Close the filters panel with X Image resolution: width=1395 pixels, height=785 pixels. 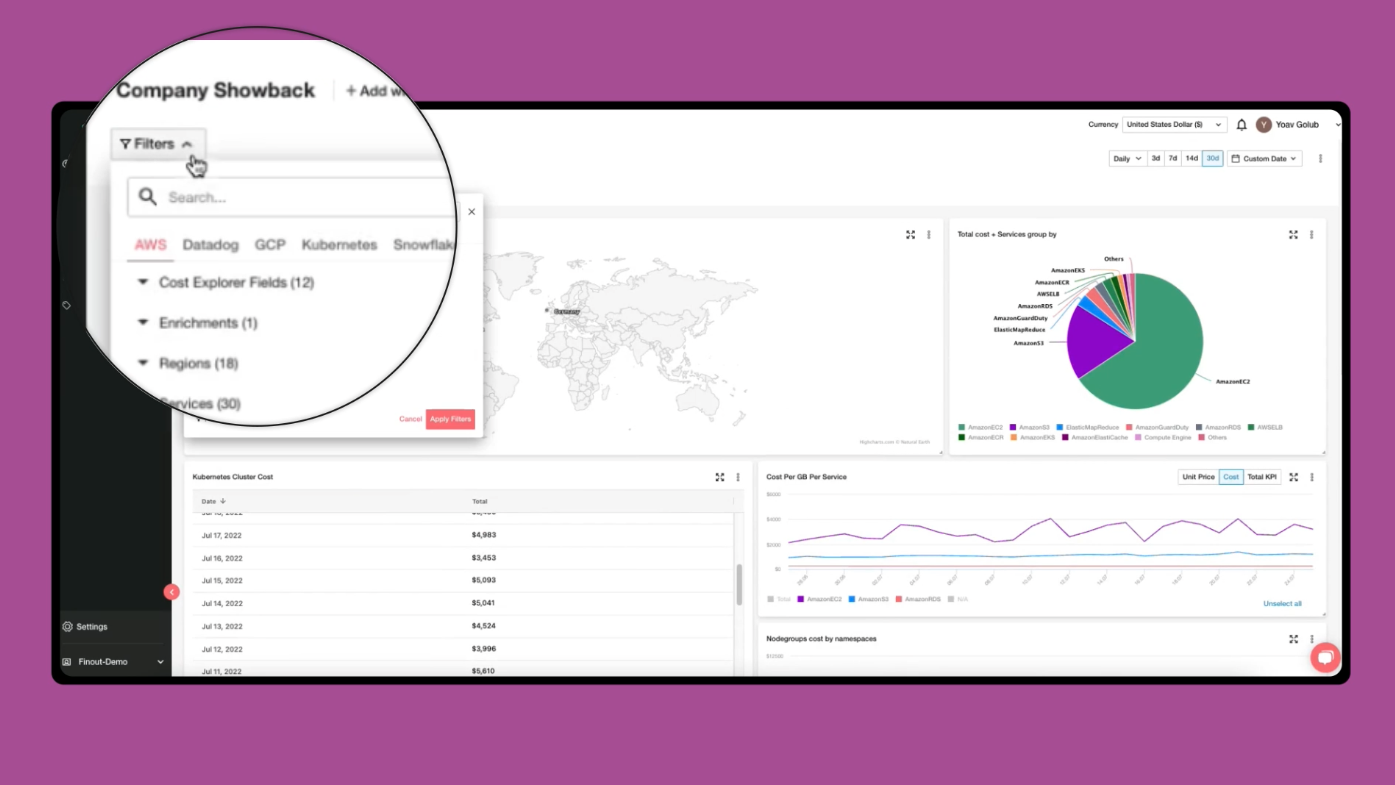pos(472,211)
